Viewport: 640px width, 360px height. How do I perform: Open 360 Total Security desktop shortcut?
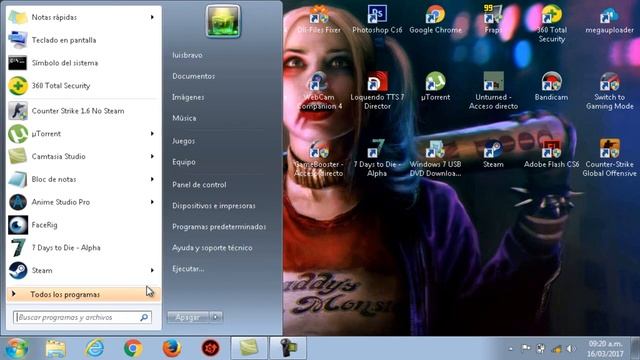click(551, 24)
